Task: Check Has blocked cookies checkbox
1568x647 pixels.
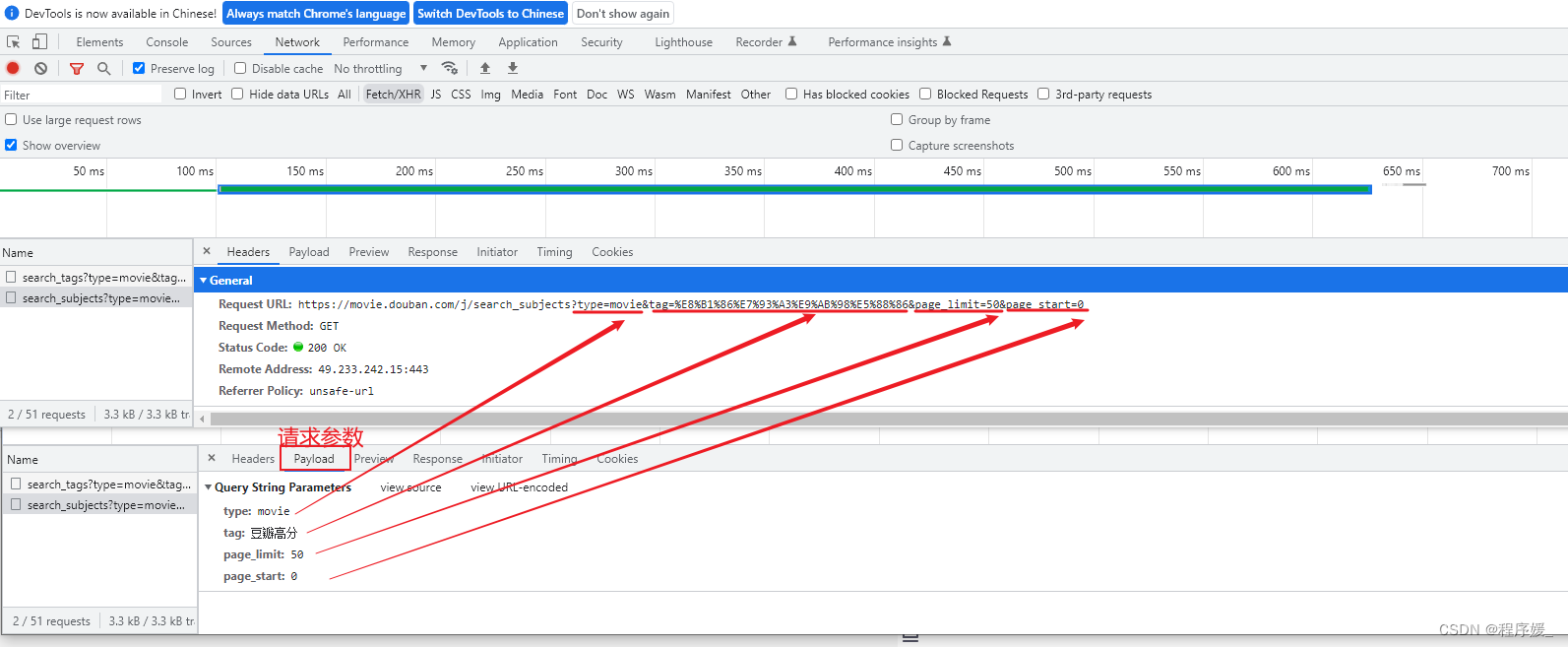Action: (x=791, y=94)
